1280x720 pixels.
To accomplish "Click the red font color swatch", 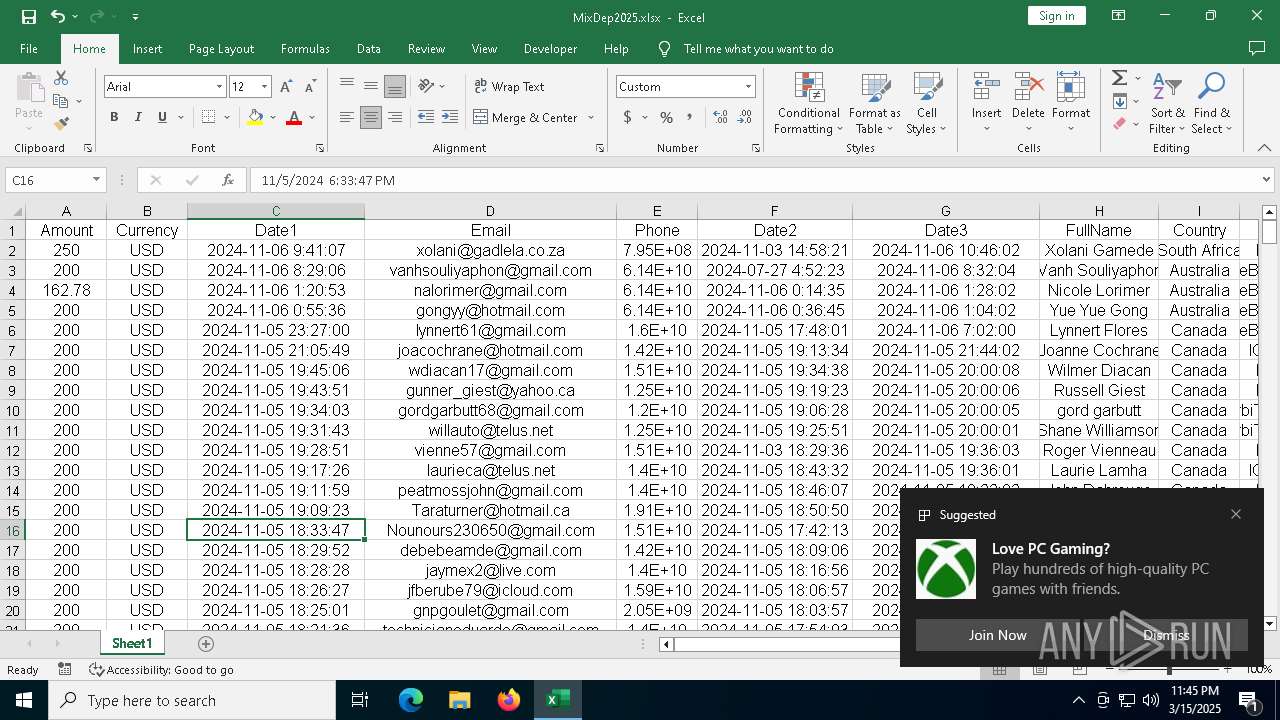I will (294, 117).
